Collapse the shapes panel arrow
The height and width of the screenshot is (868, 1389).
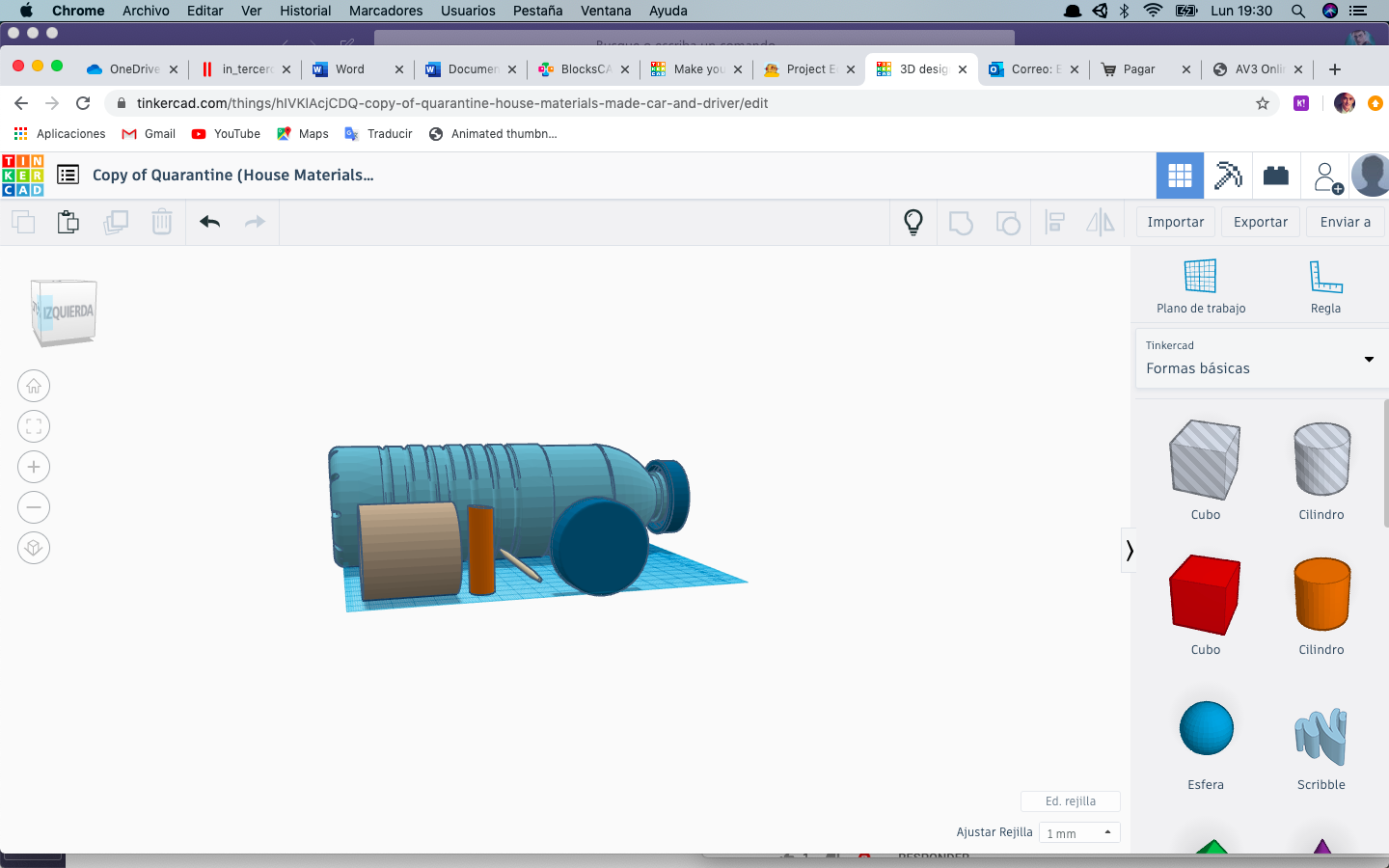click(x=1129, y=551)
